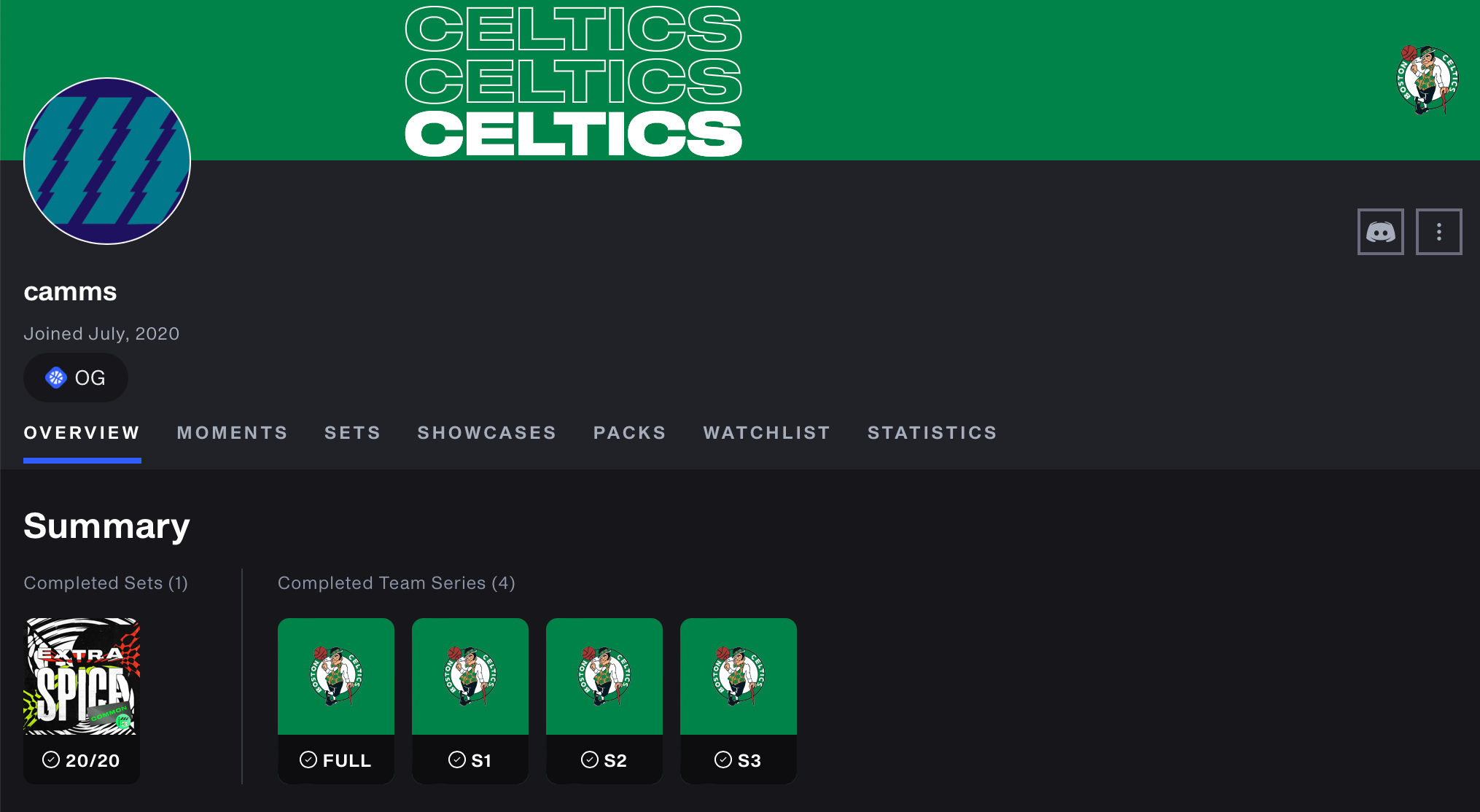Open the Sets tab
Screen dimensions: 1480x812
click(352, 433)
